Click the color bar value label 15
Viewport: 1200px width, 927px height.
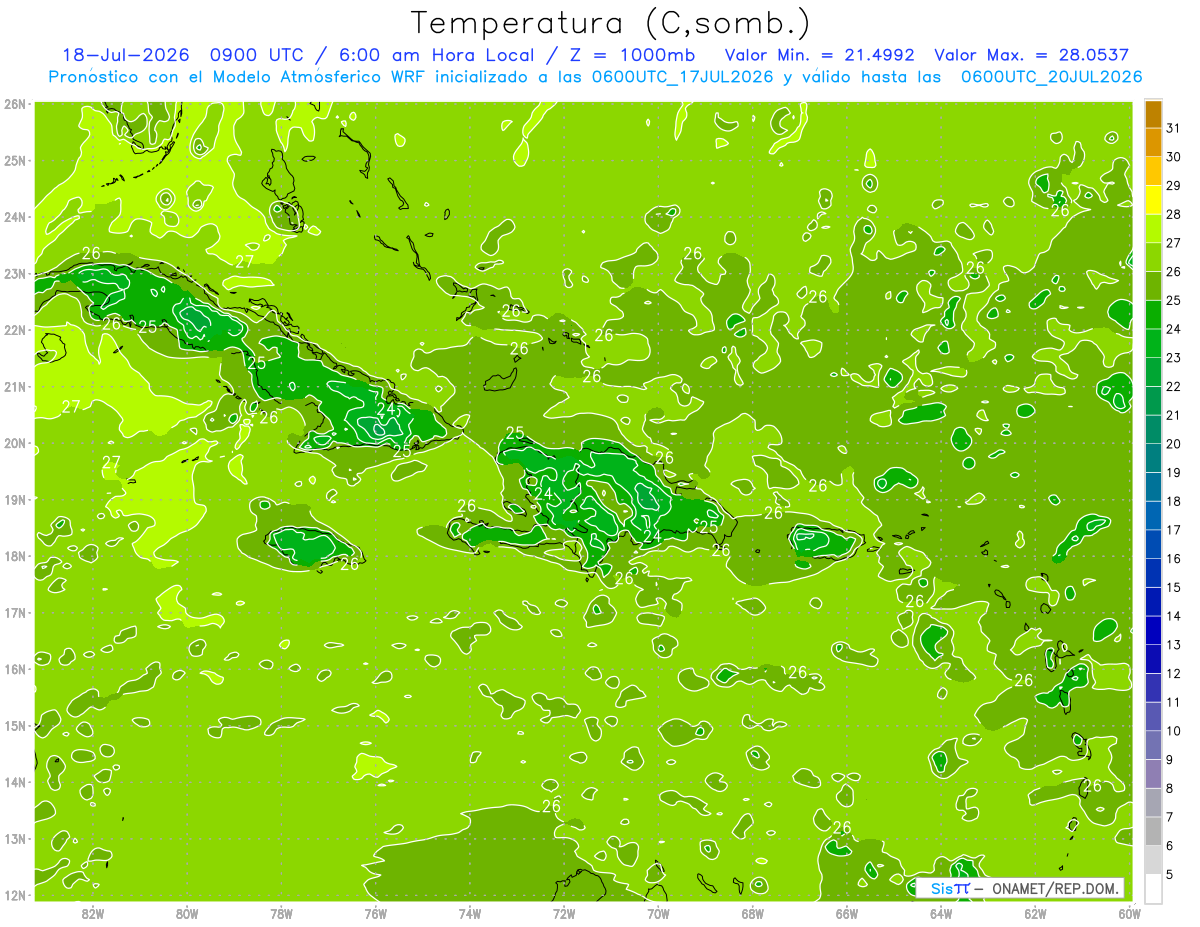click(x=1173, y=587)
